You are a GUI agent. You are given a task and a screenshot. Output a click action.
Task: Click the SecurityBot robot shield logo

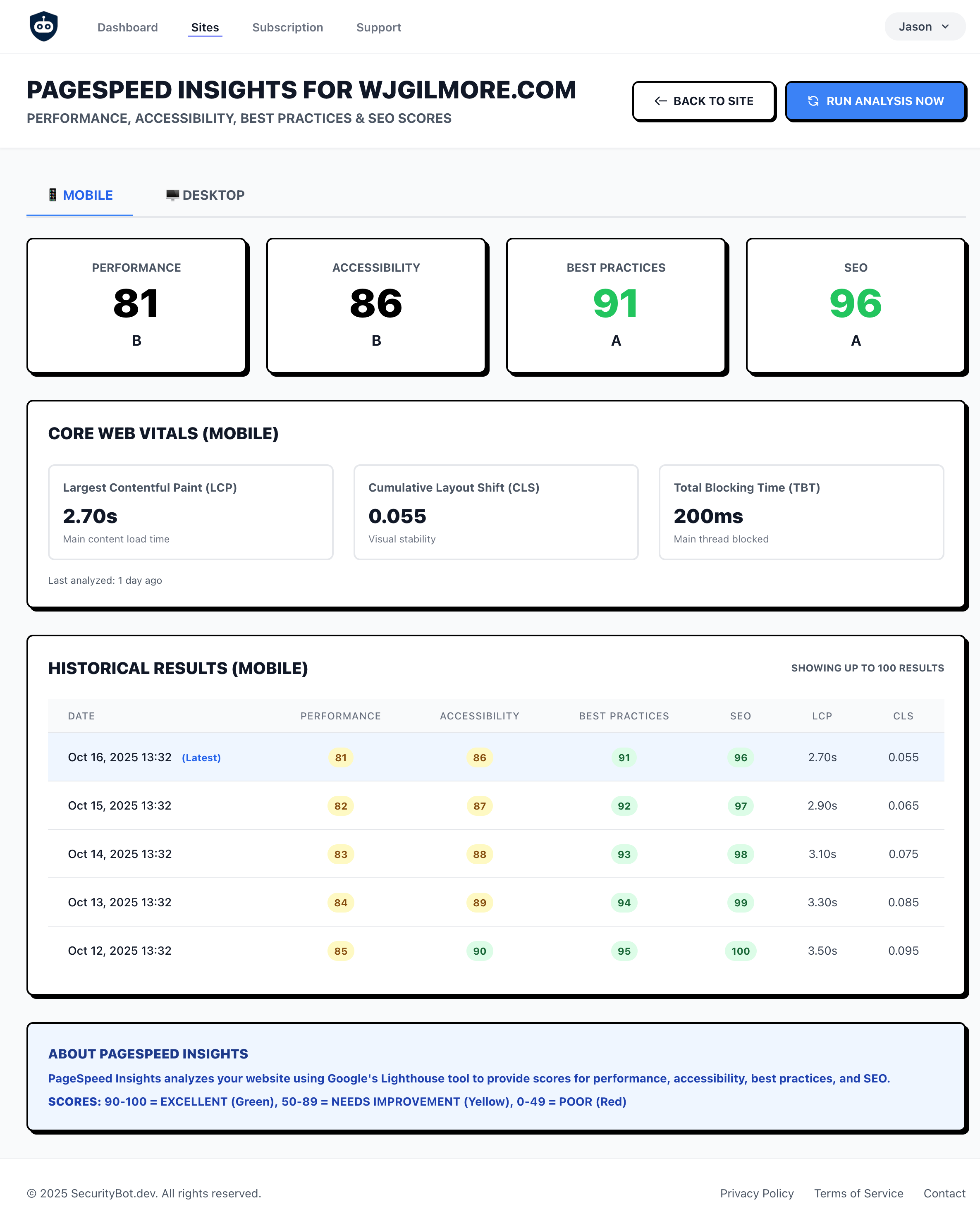point(44,27)
